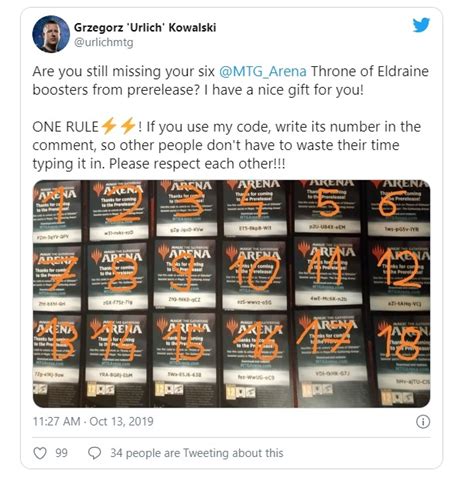Select code card numbered 6 in photo
Screen dimensions: 474x477
coord(399,207)
